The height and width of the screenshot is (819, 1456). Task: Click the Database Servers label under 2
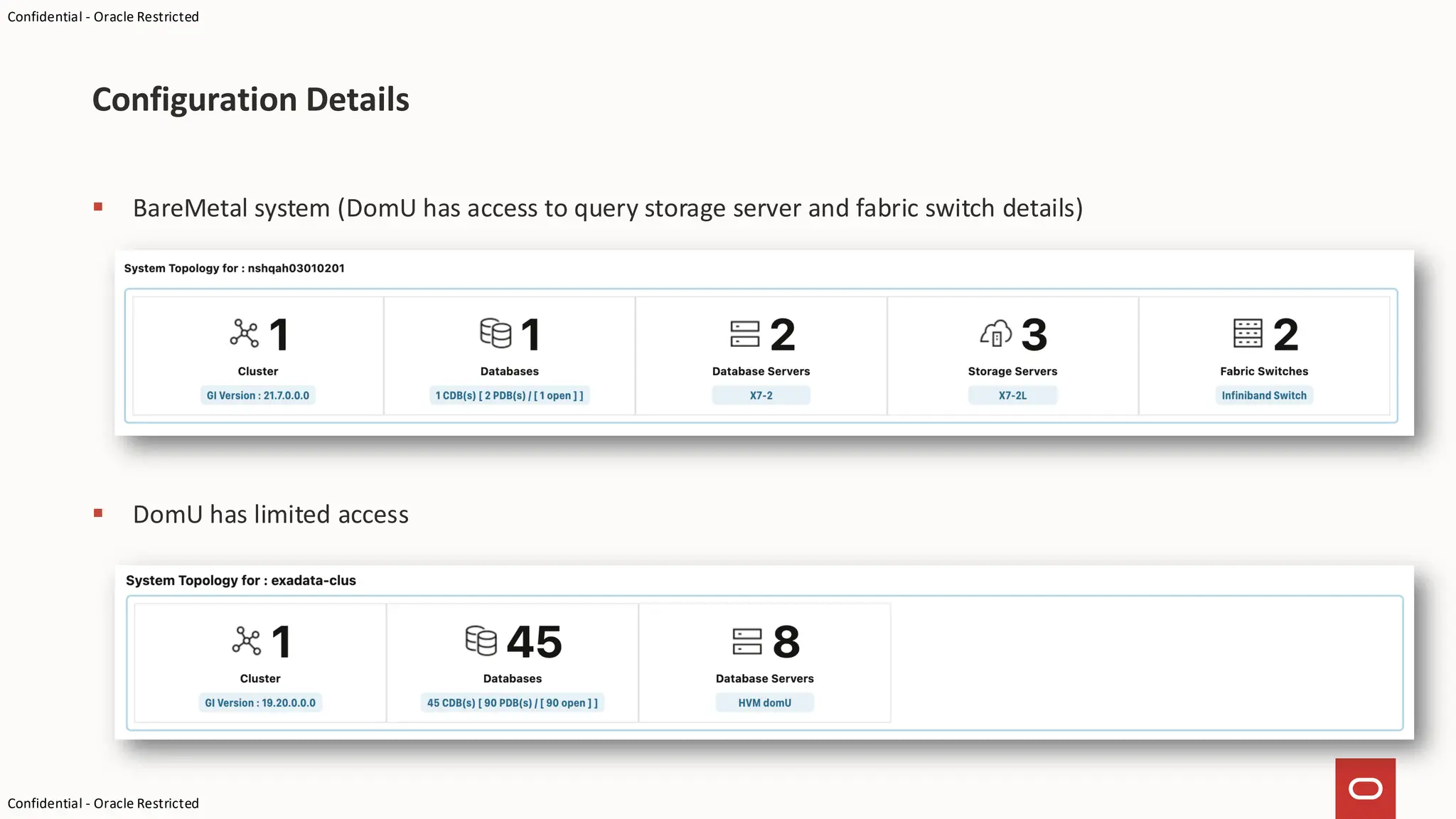[761, 371]
